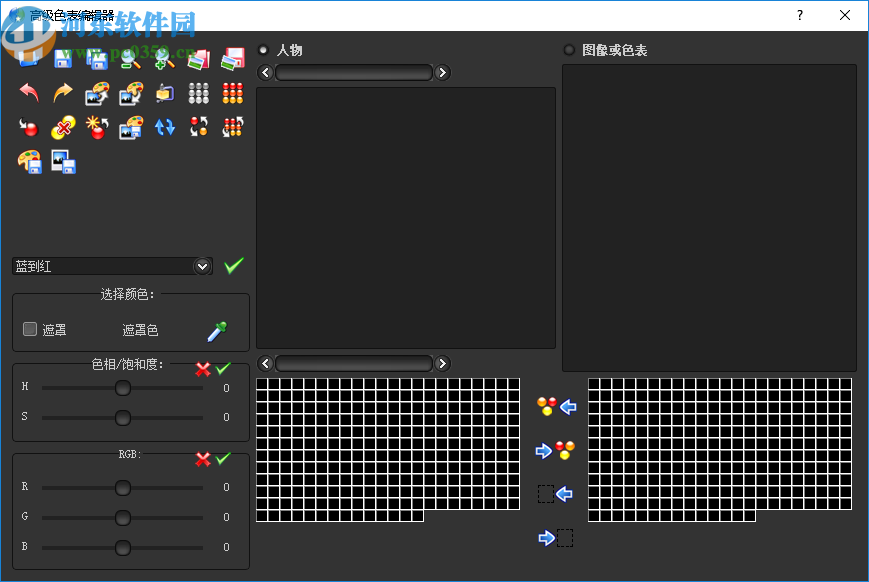The height and width of the screenshot is (582, 869).
Task: Click first cell of right palette grid
Action: click(594, 384)
